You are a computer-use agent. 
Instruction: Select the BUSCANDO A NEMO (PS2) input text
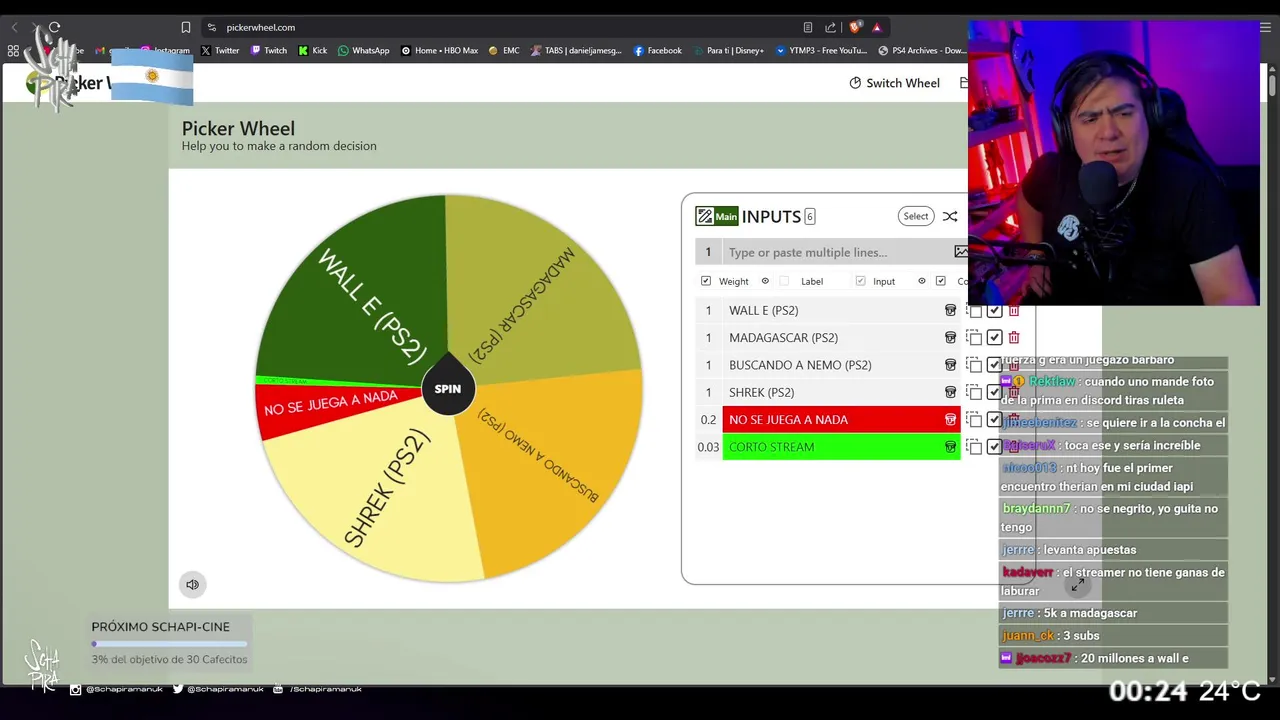click(800, 365)
